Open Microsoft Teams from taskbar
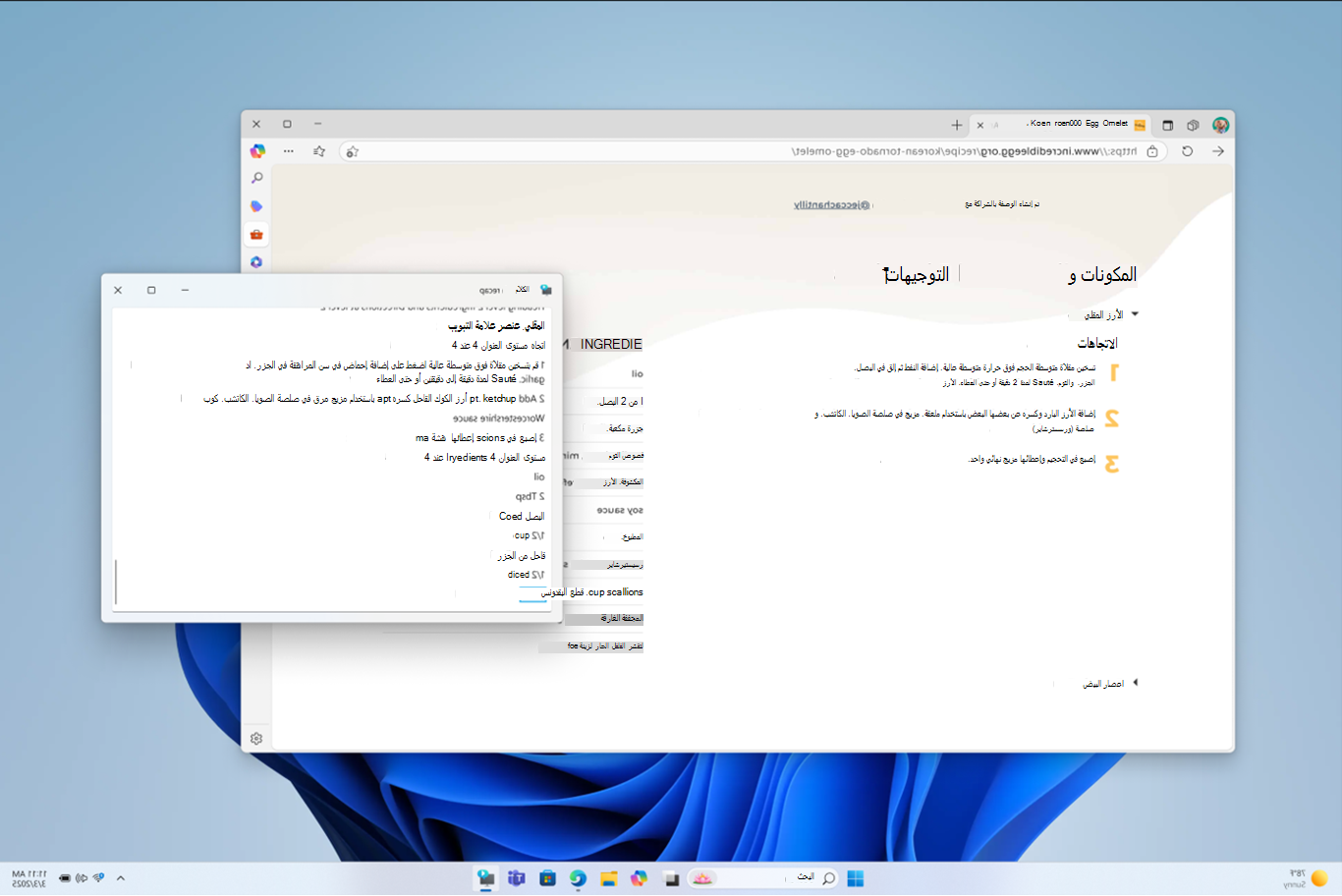Screen dimensions: 1342x896 516,878
